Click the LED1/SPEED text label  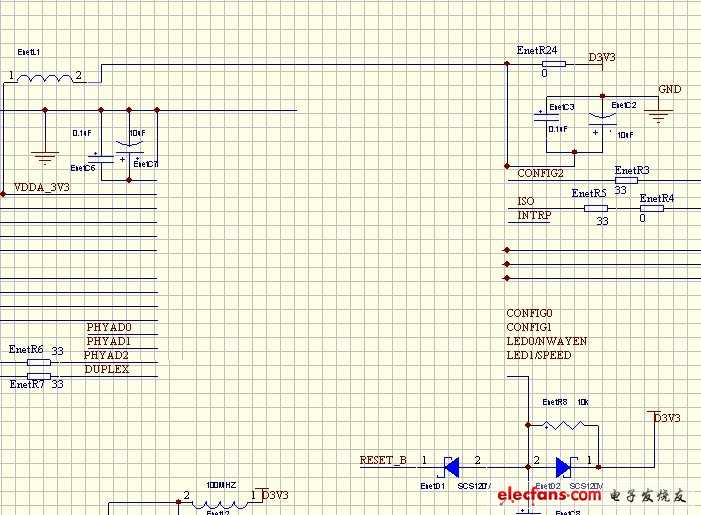pyautogui.click(x=539, y=355)
